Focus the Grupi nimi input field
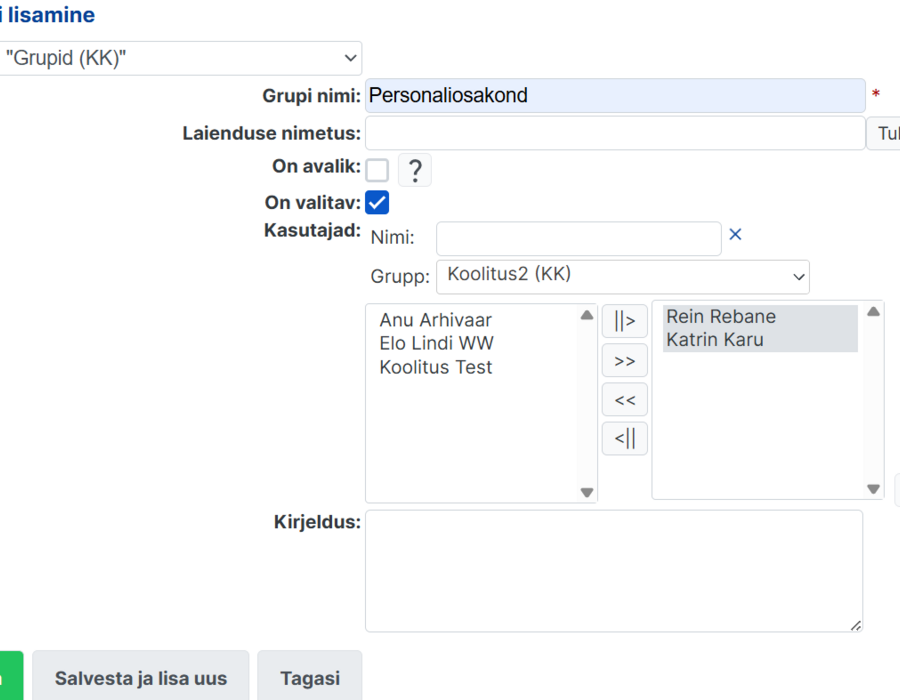This screenshot has width=900, height=700. (x=615, y=95)
